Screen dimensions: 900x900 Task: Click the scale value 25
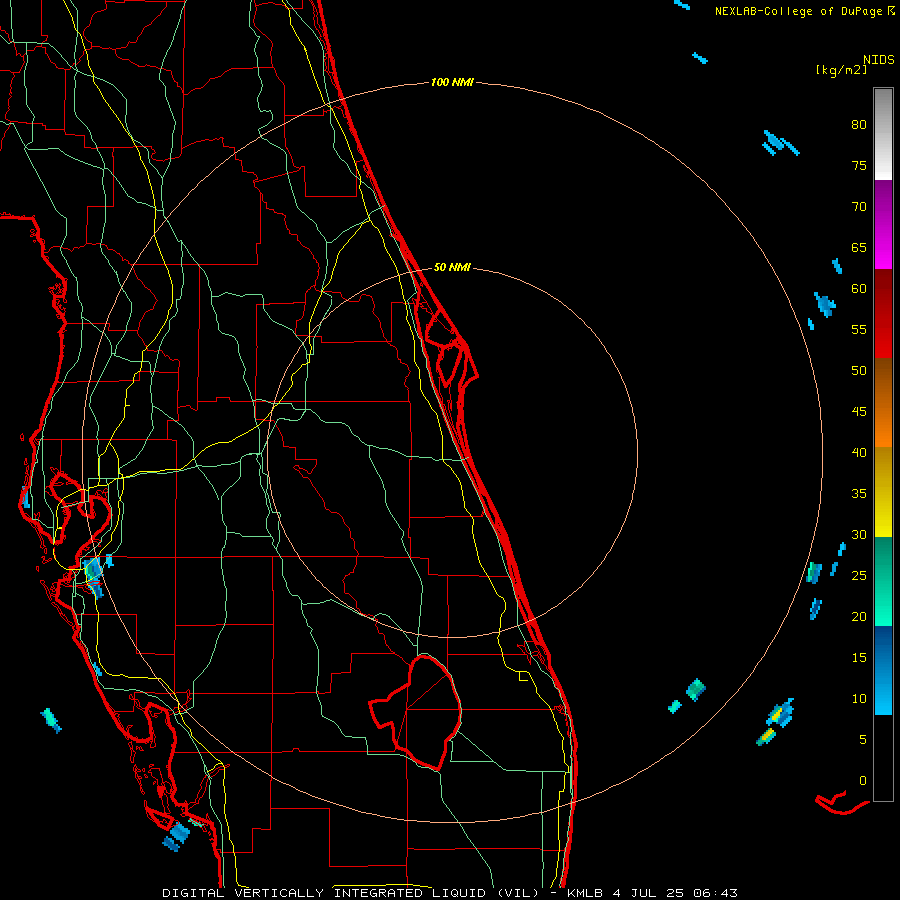tap(859, 575)
